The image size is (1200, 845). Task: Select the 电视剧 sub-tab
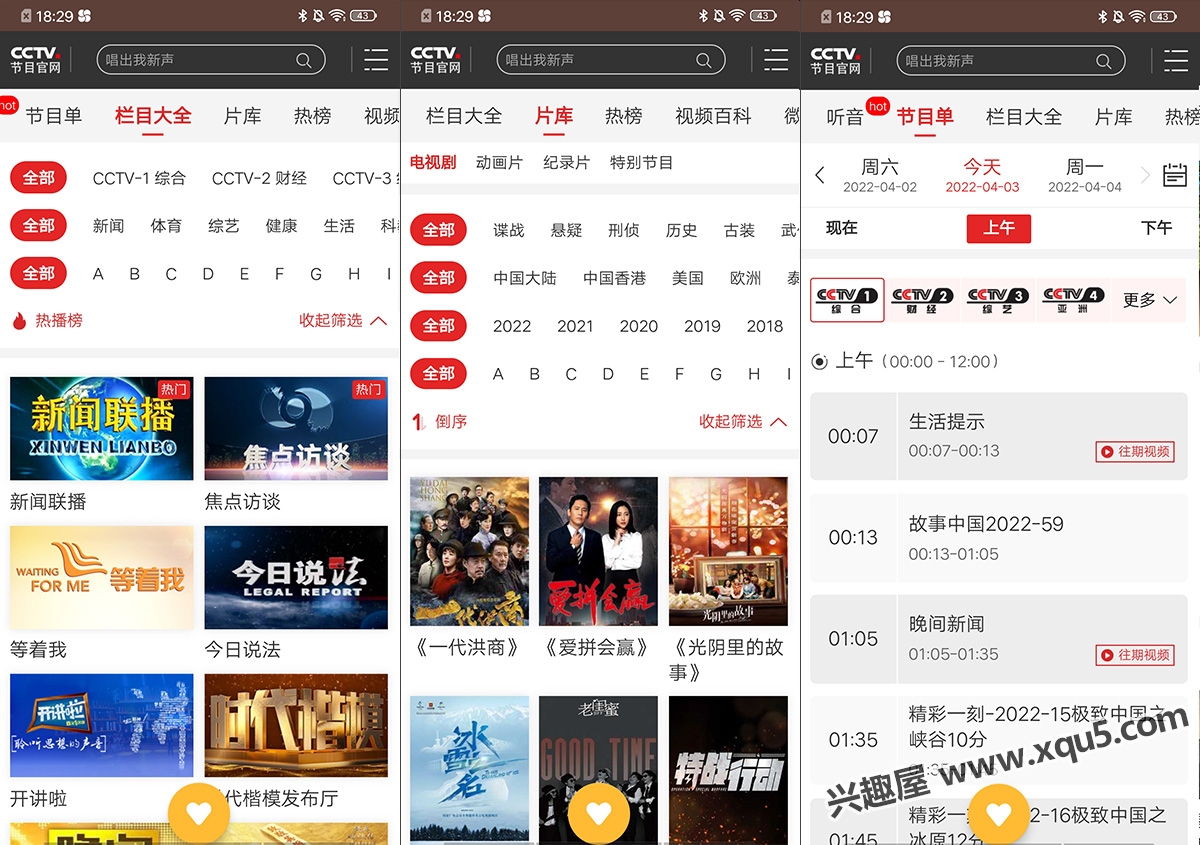[x=433, y=162]
